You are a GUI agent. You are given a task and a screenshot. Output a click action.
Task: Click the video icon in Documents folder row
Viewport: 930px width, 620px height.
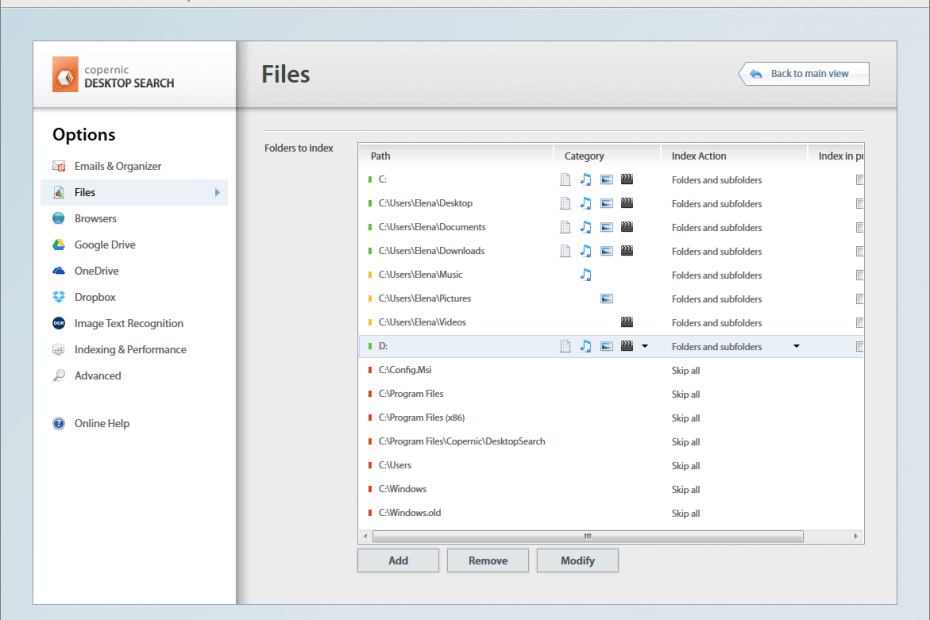(627, 227)
